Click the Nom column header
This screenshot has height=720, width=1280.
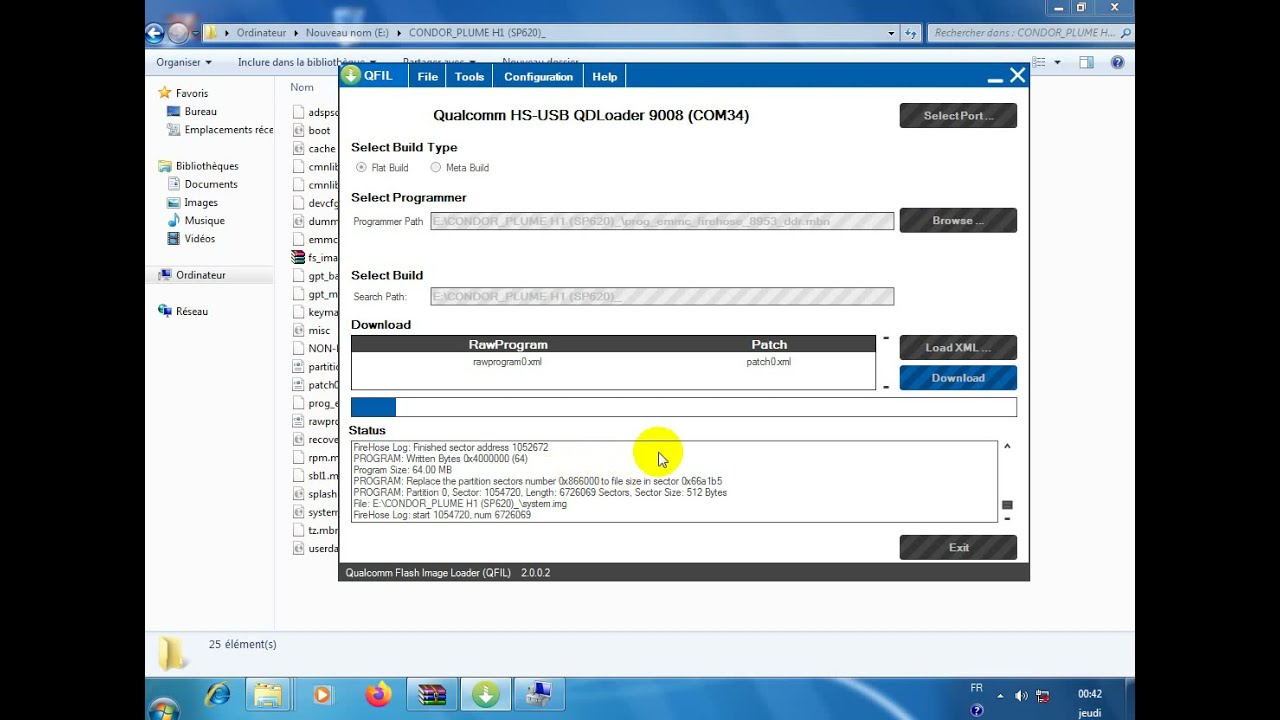point(302,87)
